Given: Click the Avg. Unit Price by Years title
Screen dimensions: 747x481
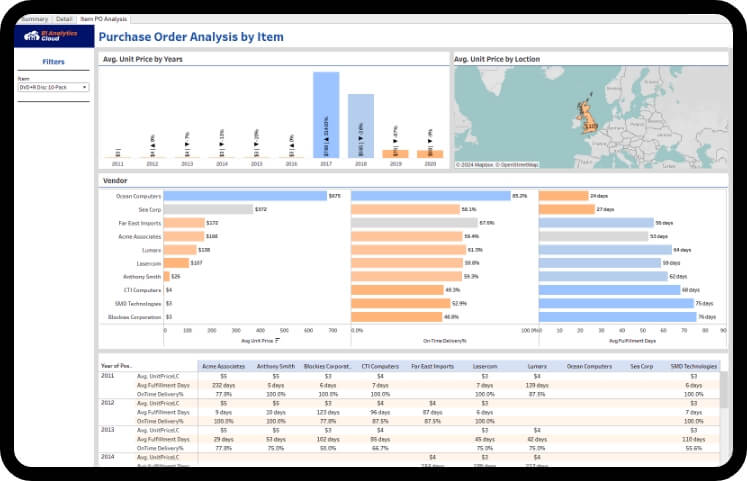Looking at the screenshot, I should click(x=143, y=59).
